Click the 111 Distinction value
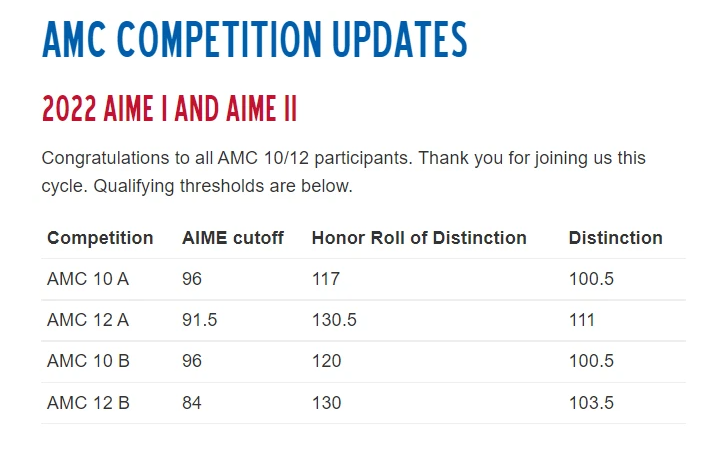The height and width of the screenshot is (452, 706). click(582, 320)
